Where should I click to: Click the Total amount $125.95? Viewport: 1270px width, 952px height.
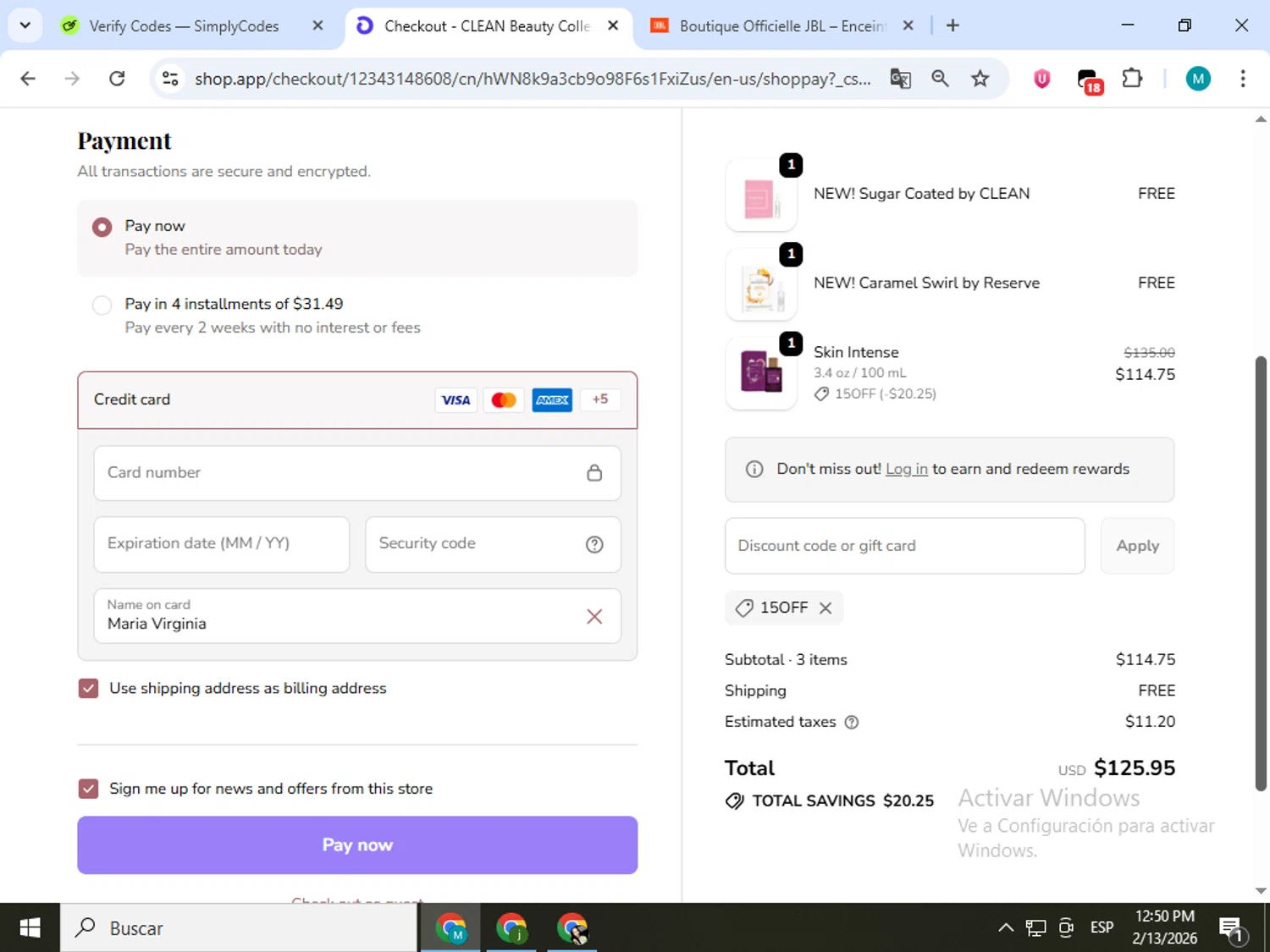(x=1135, y=768)
